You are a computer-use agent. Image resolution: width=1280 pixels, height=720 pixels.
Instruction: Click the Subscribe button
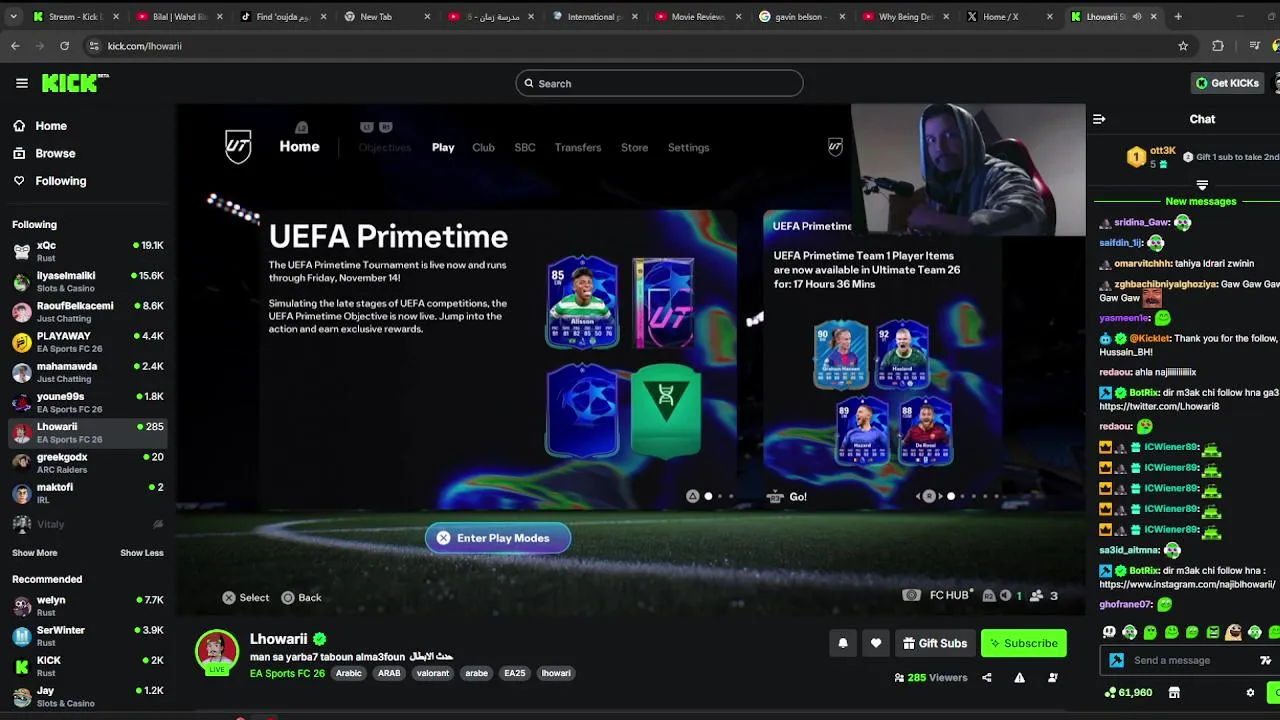point(1024,643)
